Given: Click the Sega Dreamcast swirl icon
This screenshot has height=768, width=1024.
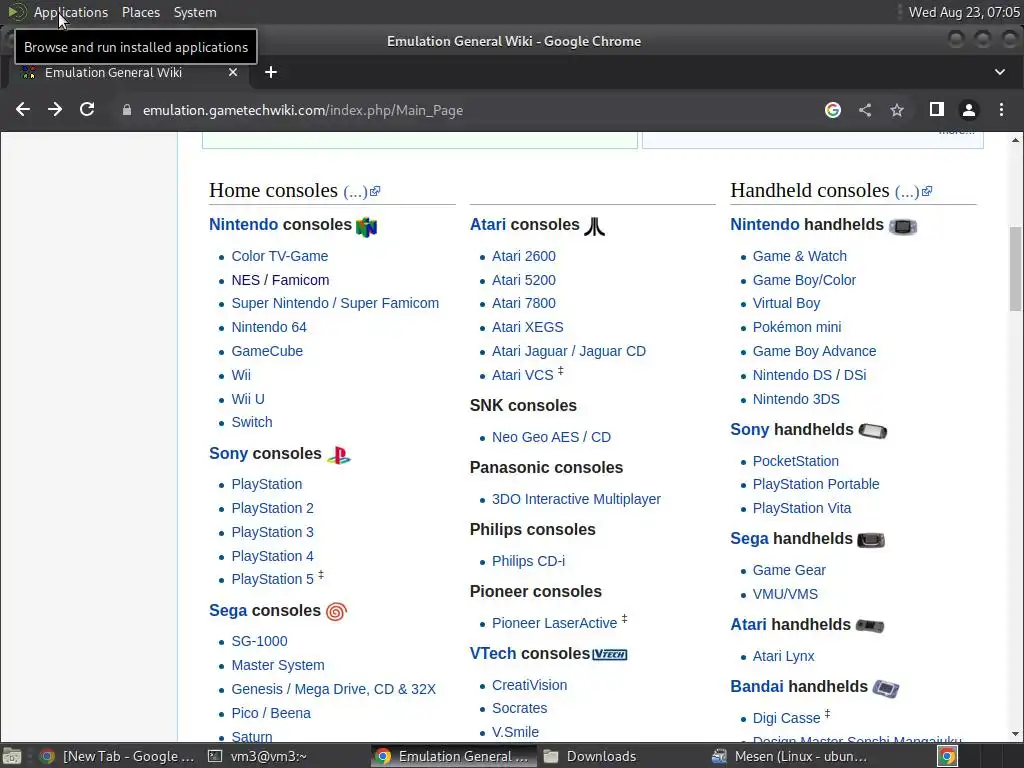Looking at the screenshot, I should pyautogui.click(x=336, y=611).
